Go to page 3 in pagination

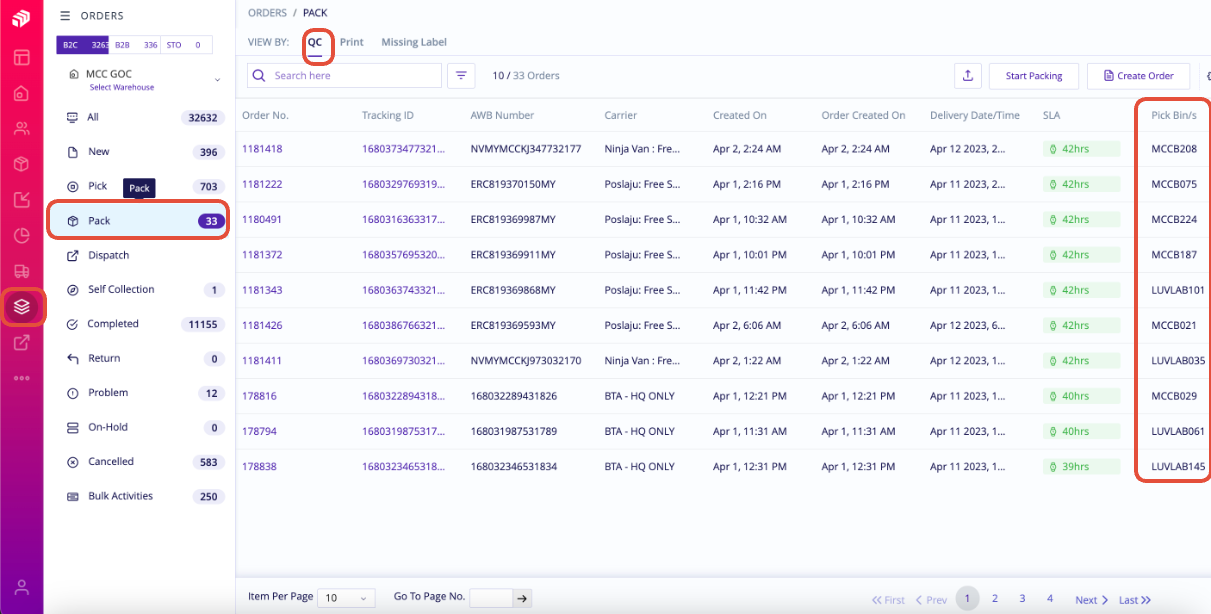(x=1022, y=598)
